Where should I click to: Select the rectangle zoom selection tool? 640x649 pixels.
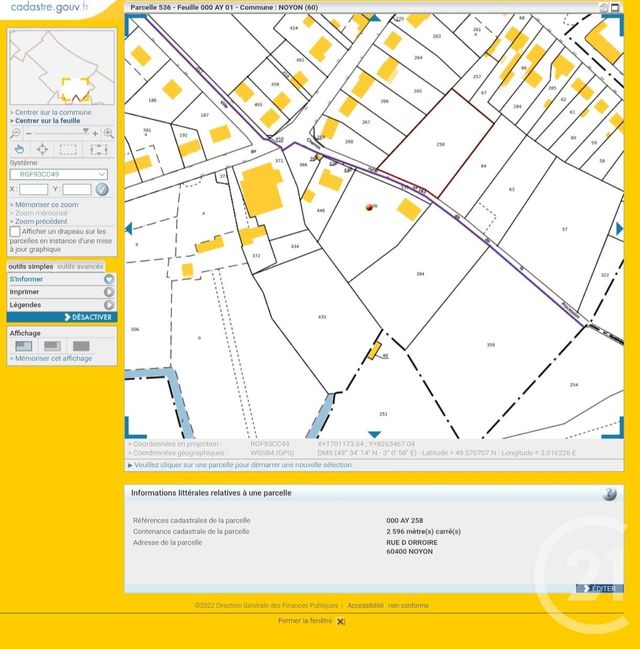[x=68, y=150]
